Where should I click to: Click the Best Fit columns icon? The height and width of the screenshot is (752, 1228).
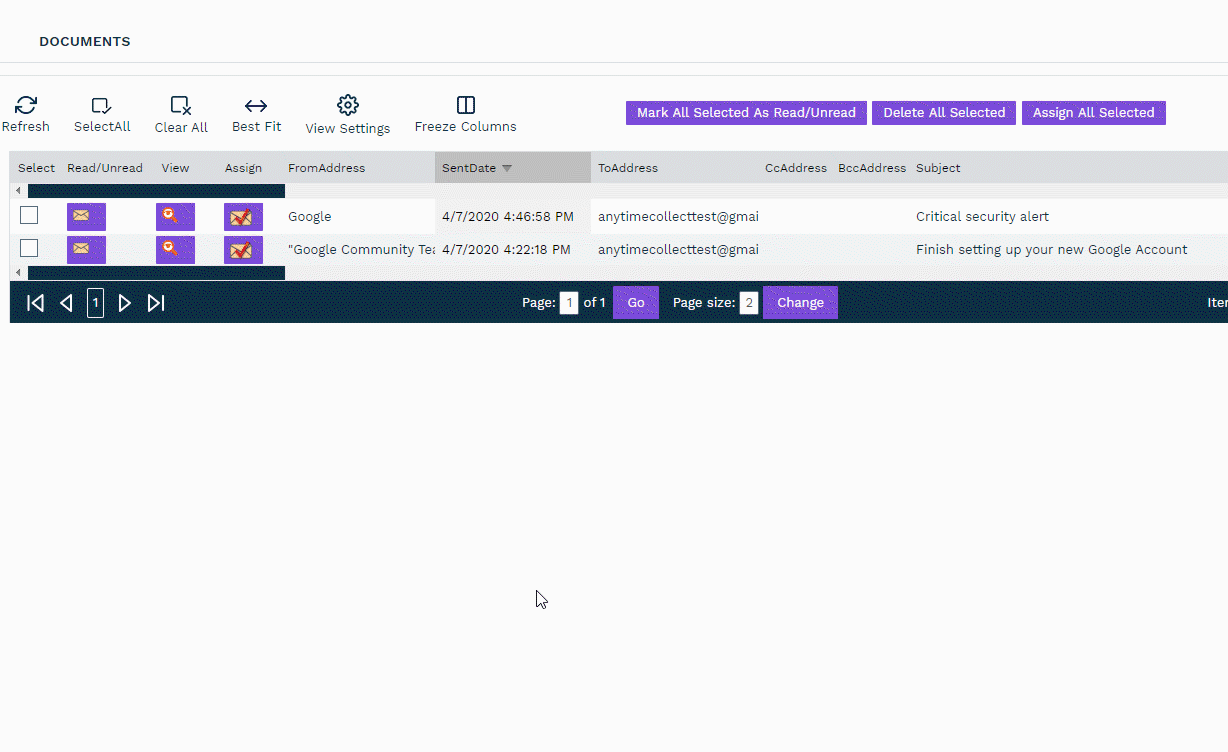pyautogui.click(x=256, y=105)
